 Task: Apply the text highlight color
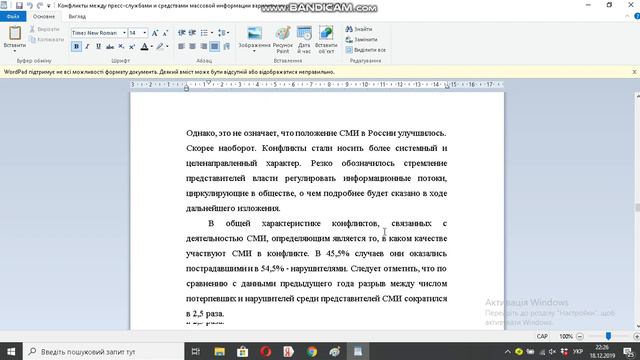click(160, 47)
